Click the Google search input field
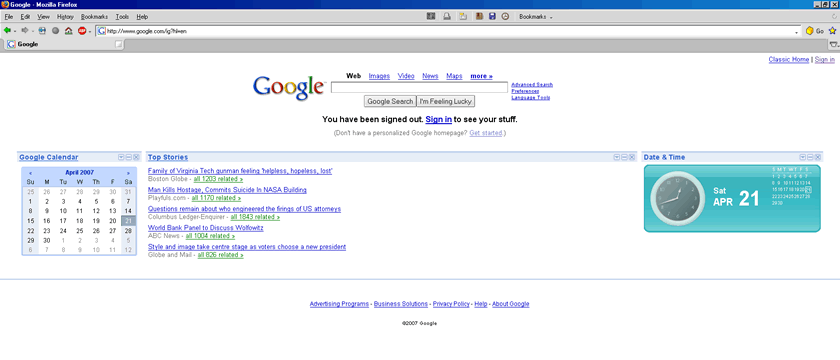The width and height of the screenshot is (840, 360). (419, 87)
